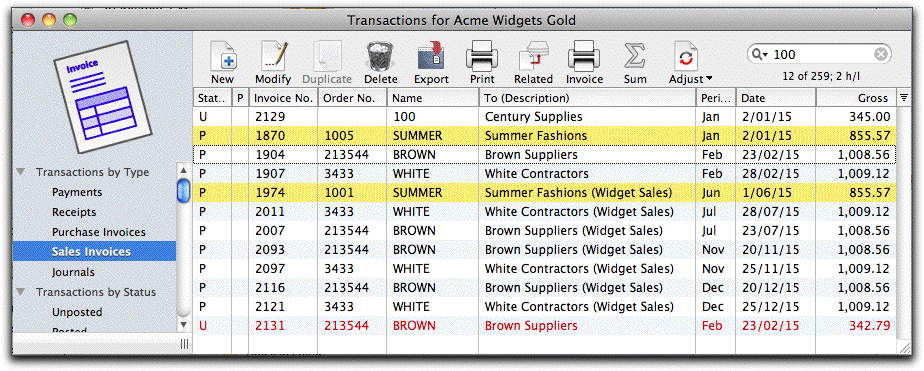Click sidebar scrollbar up arrow
This screenshot has width=924, height=371.
point(183,170)
